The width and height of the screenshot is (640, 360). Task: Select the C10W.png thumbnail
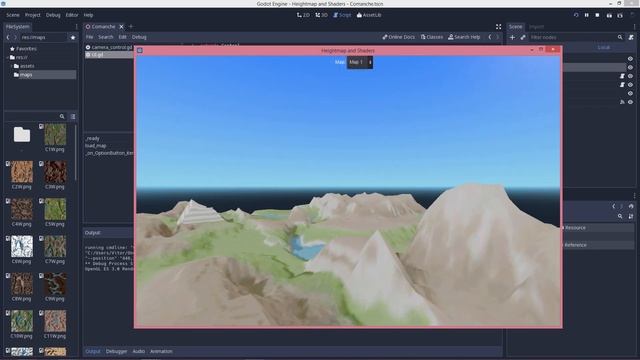(x=22, y=321)
